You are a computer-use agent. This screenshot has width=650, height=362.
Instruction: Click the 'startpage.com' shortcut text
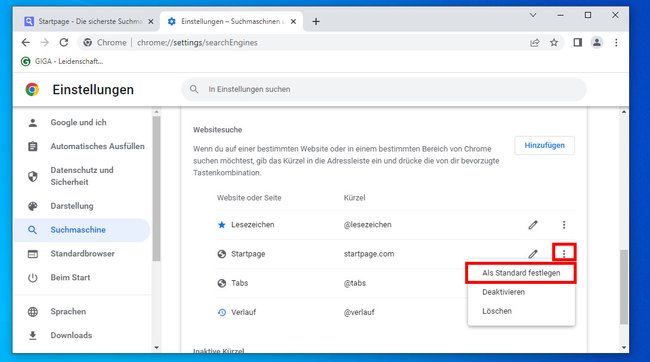pos(369,254)
